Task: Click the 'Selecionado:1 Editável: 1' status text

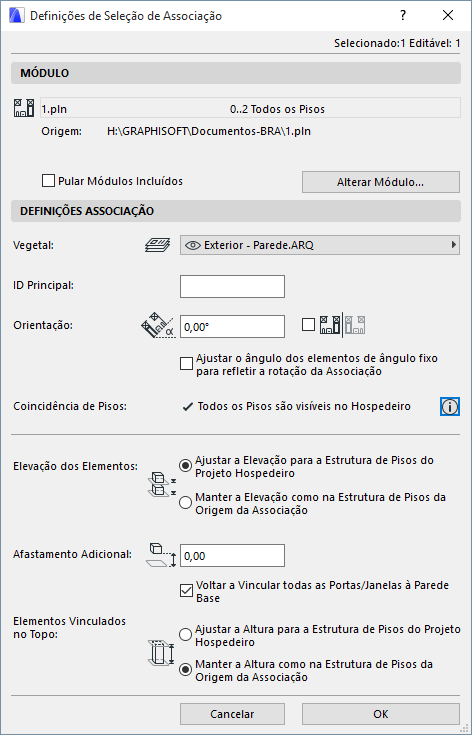Action: (x=397, y=44)
